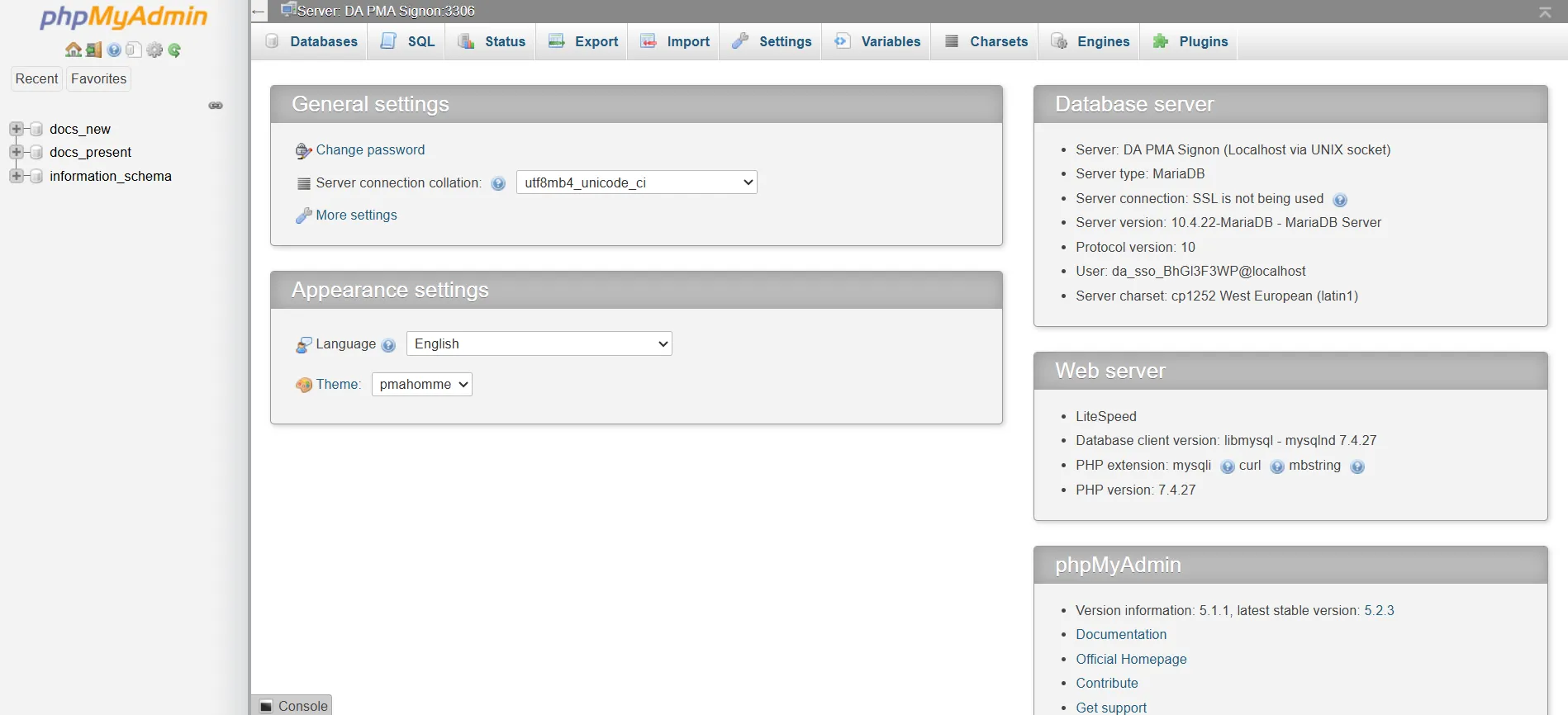1568x715 pixels.
Task: Click 'User: da_sso_BhGl3F3WP@localhost' text
Action: tap(1190, 272)
